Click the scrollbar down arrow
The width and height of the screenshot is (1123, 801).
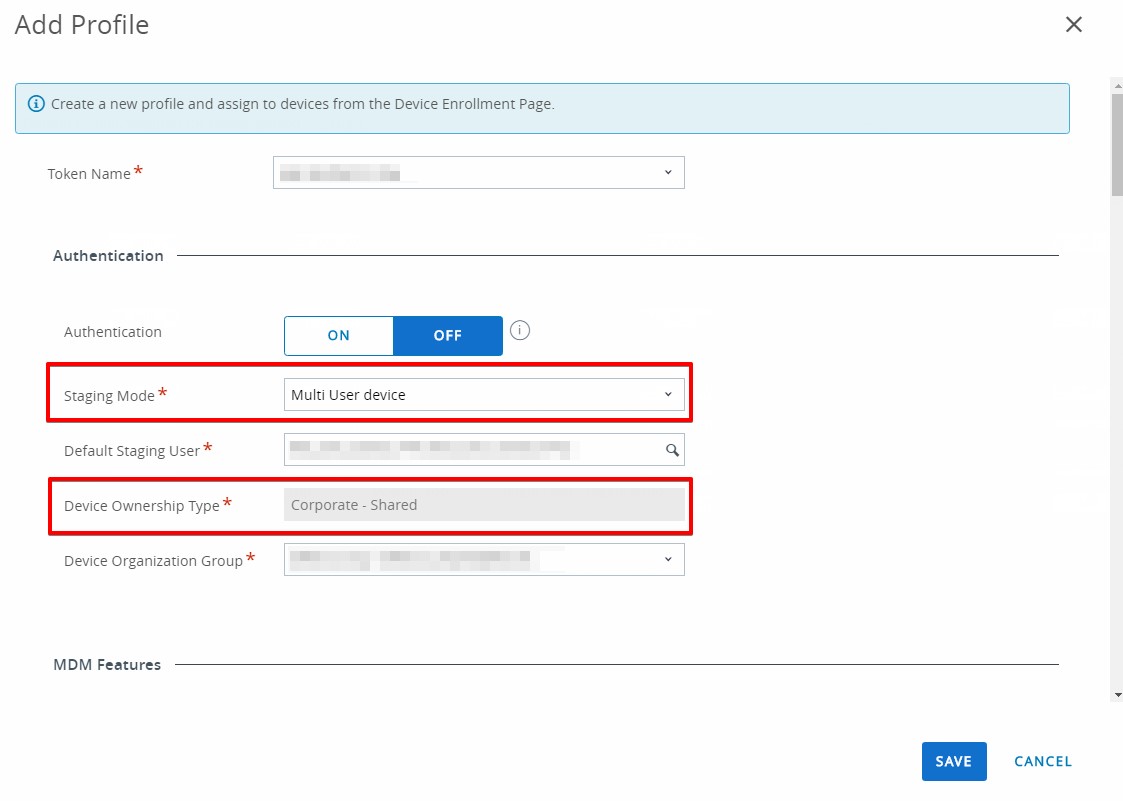(1116, 694)
